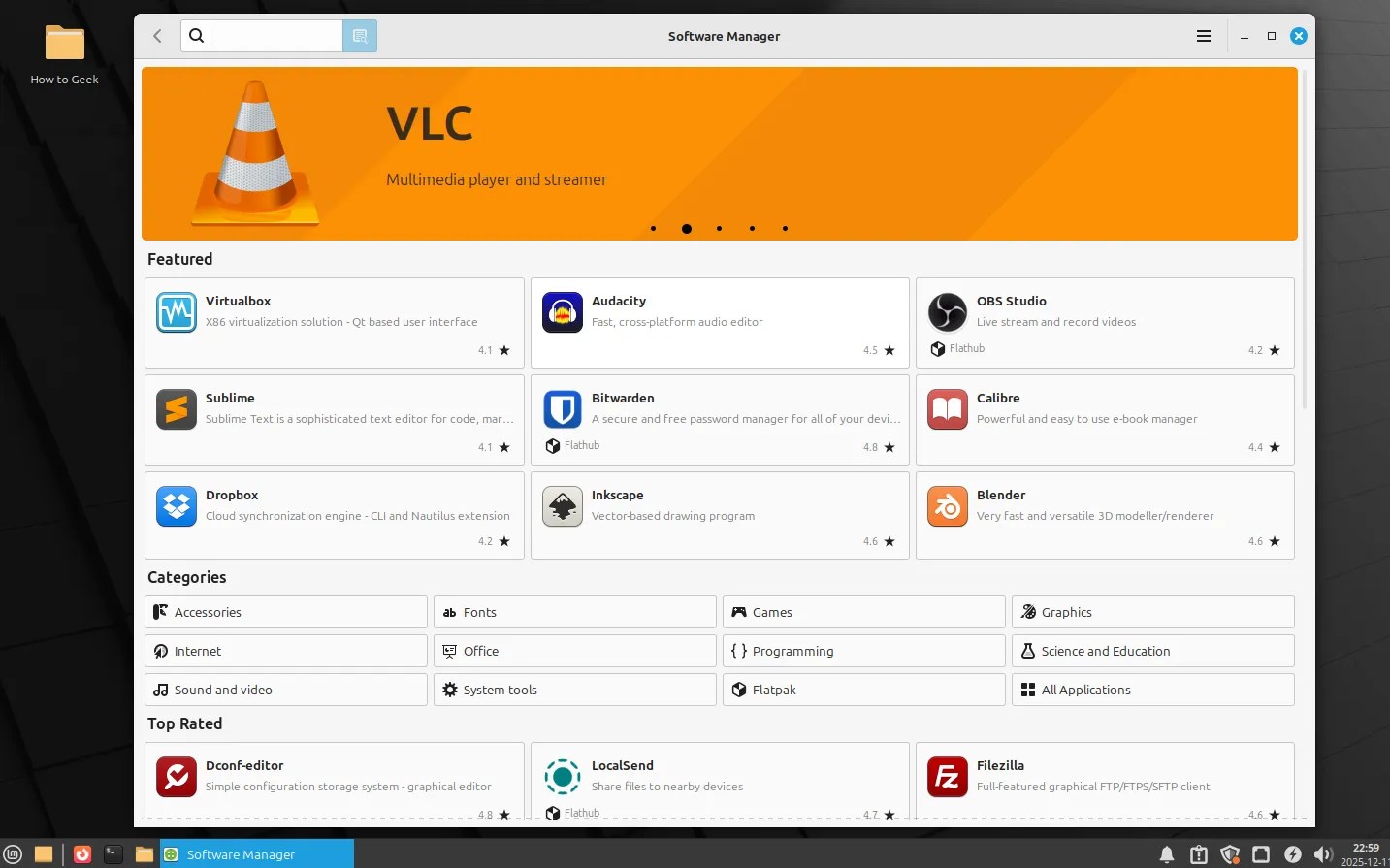
Task: Browse the Programming category
Action: click(x=864, y=651)
